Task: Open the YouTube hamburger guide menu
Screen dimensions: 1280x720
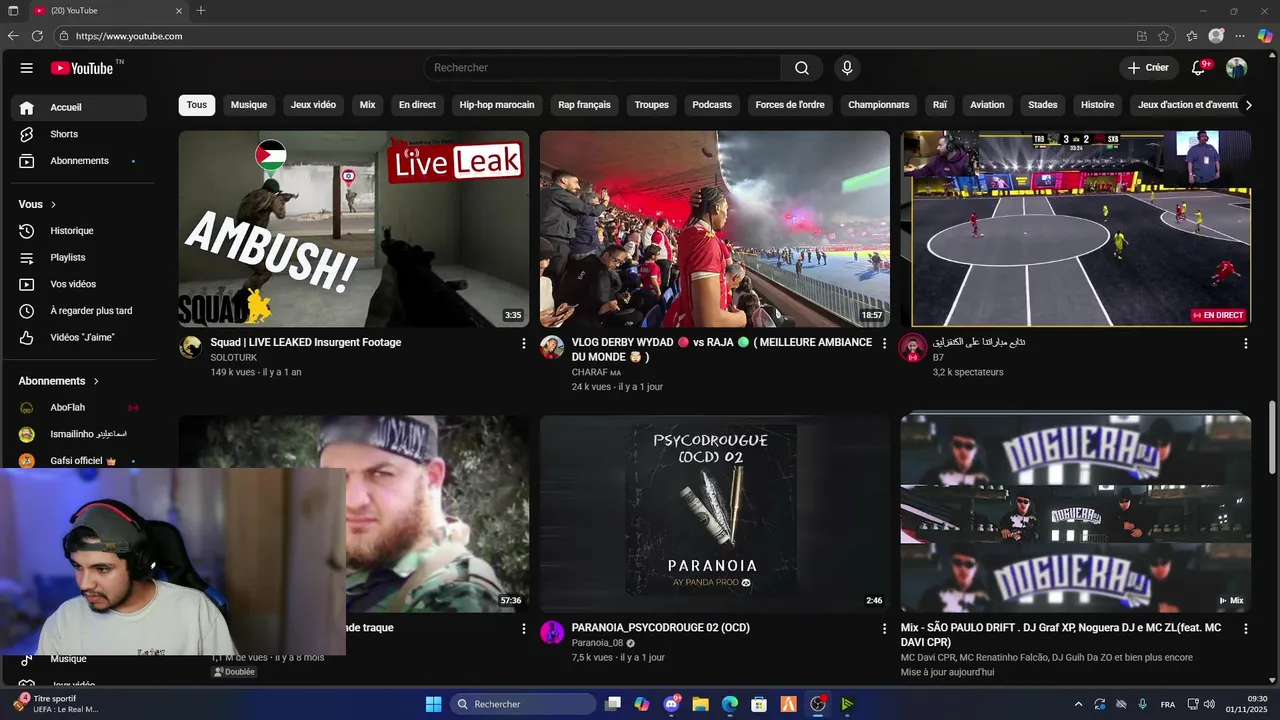Action: point(27,68)
